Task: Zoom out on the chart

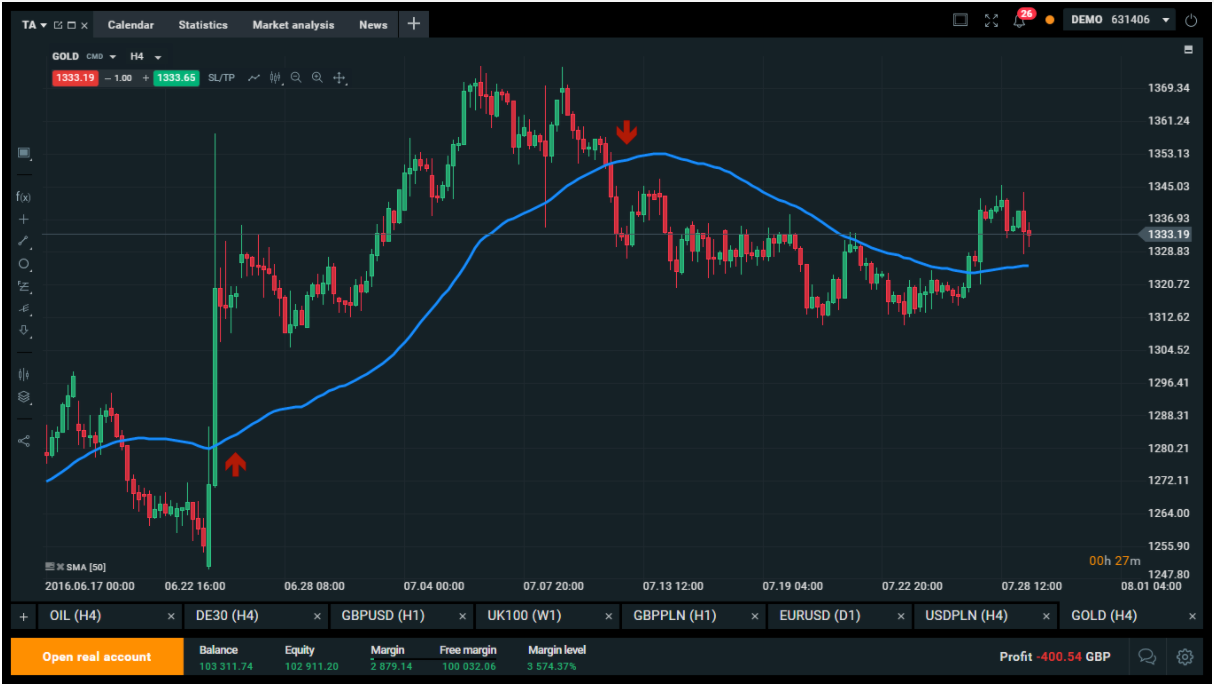Action: (296, 78)
